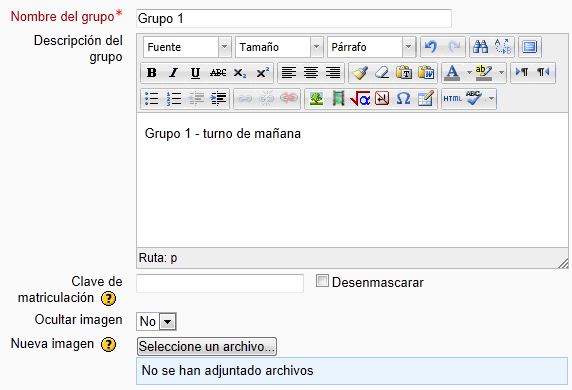Click the text color A icon
The image size is (572, 390).
(x=452, y=73)
